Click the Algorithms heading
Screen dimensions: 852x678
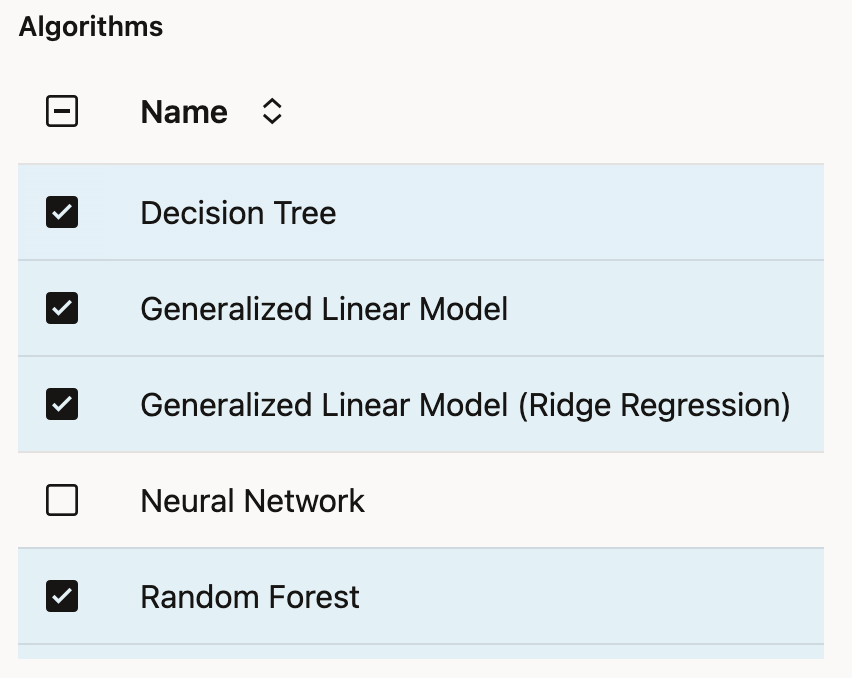tap(90, 26)
